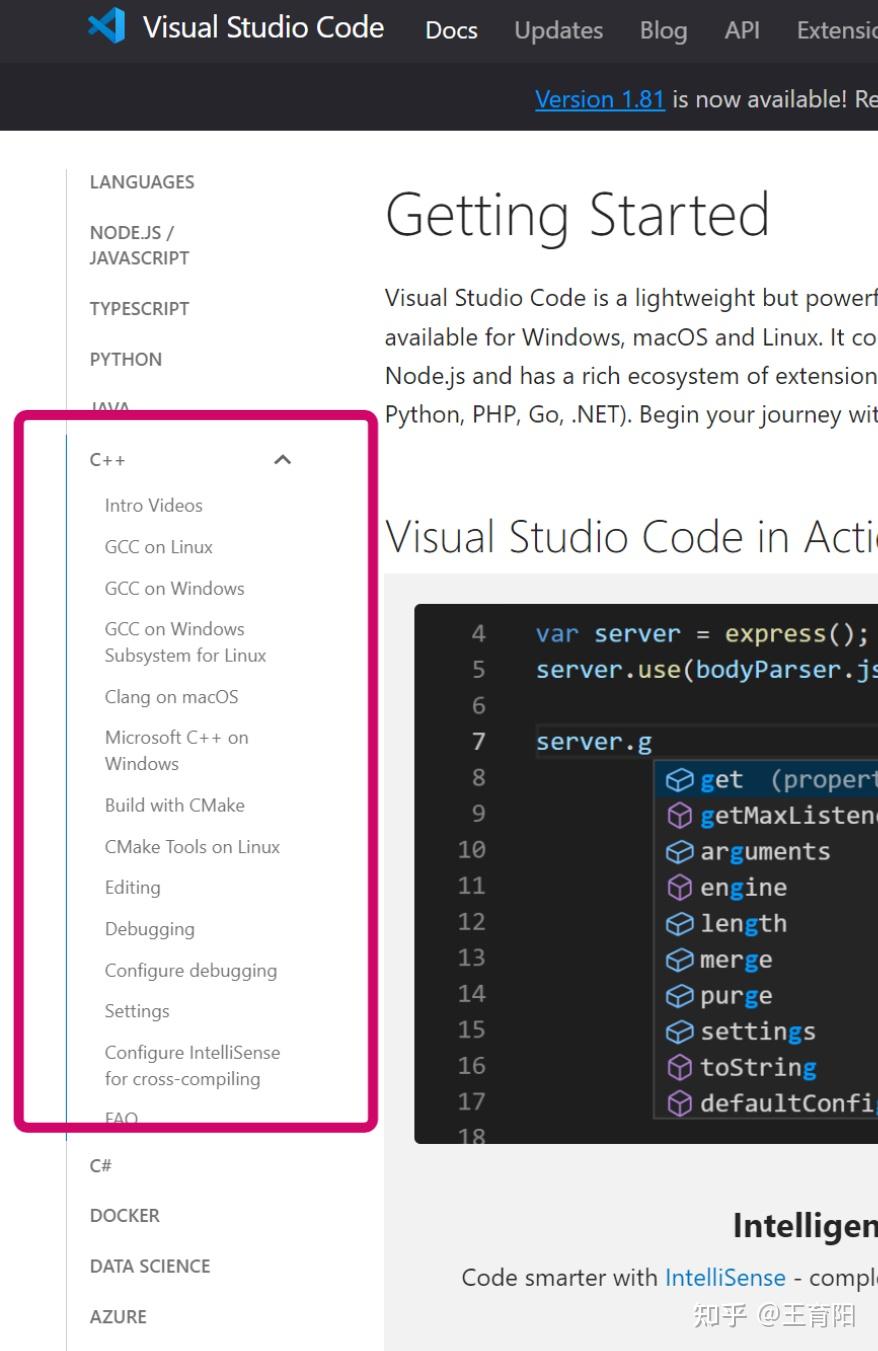Click the arguments suggestion icon
Viewport: 878px width, 1351px height.
(680, 852)
